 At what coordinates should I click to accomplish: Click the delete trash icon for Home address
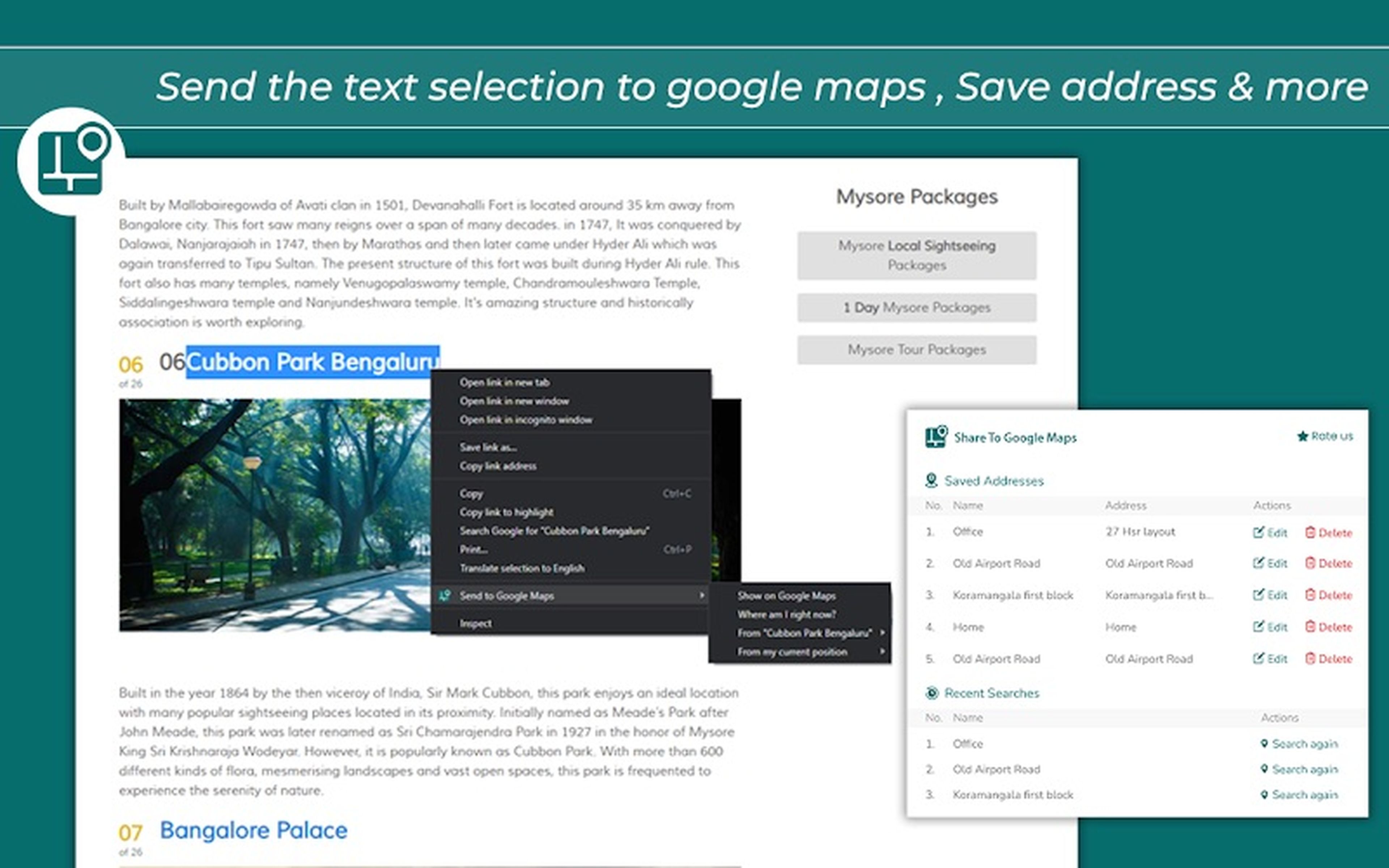click(x=1310, y=626)
